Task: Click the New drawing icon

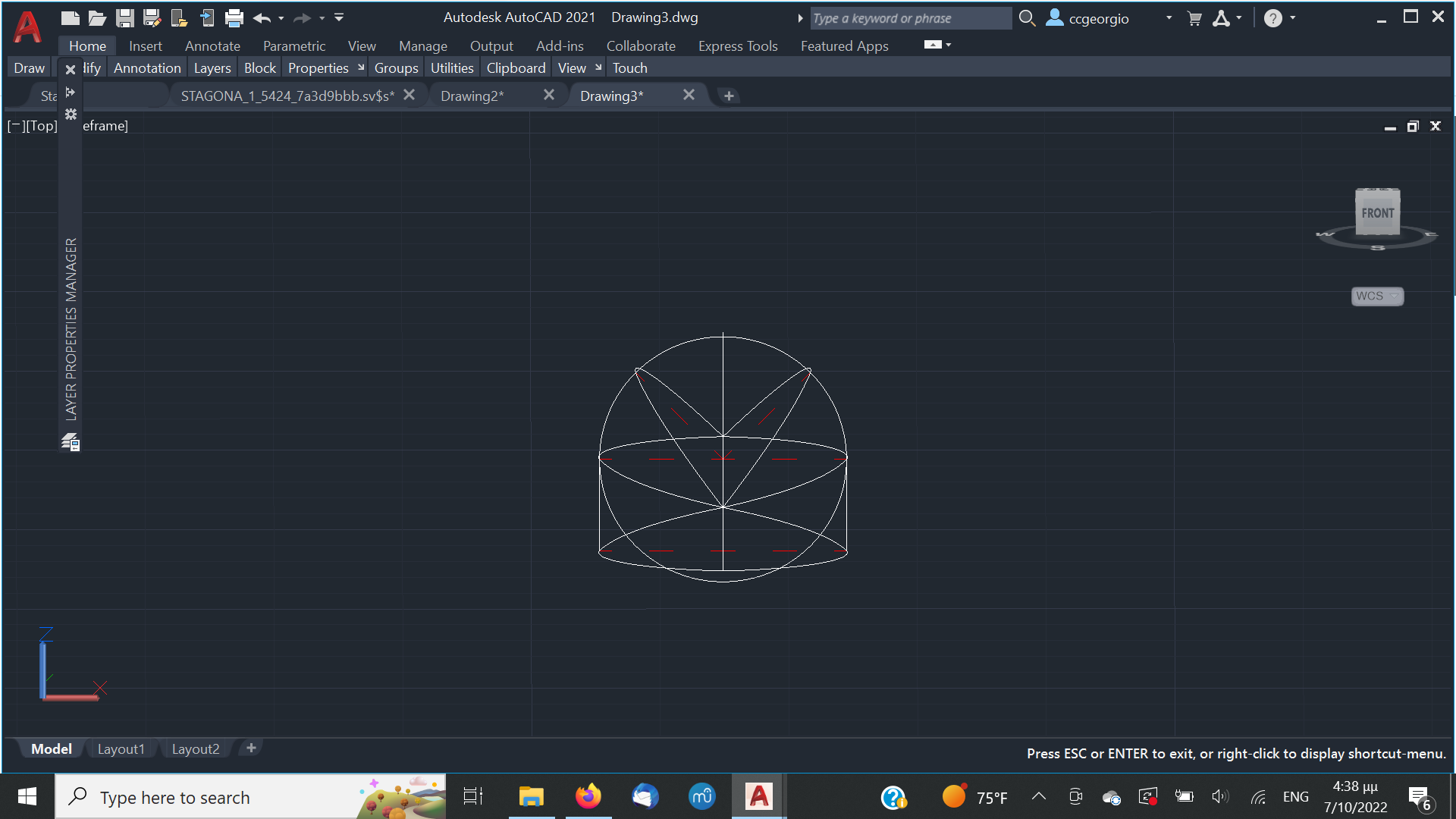Action: [70, 18]
